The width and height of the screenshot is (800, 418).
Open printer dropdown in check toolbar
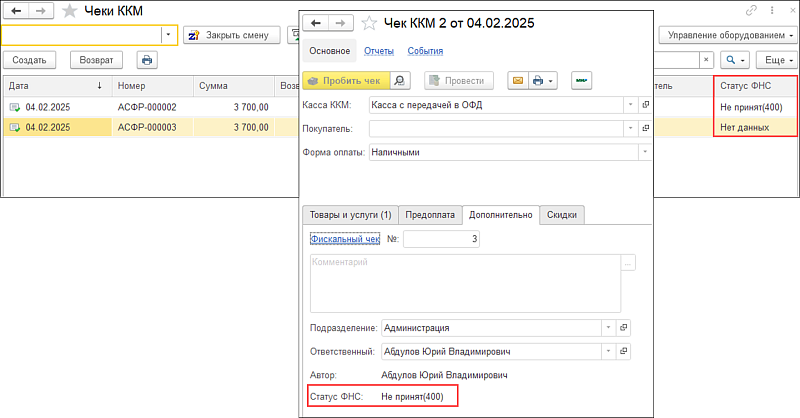[x=542, y=81]
